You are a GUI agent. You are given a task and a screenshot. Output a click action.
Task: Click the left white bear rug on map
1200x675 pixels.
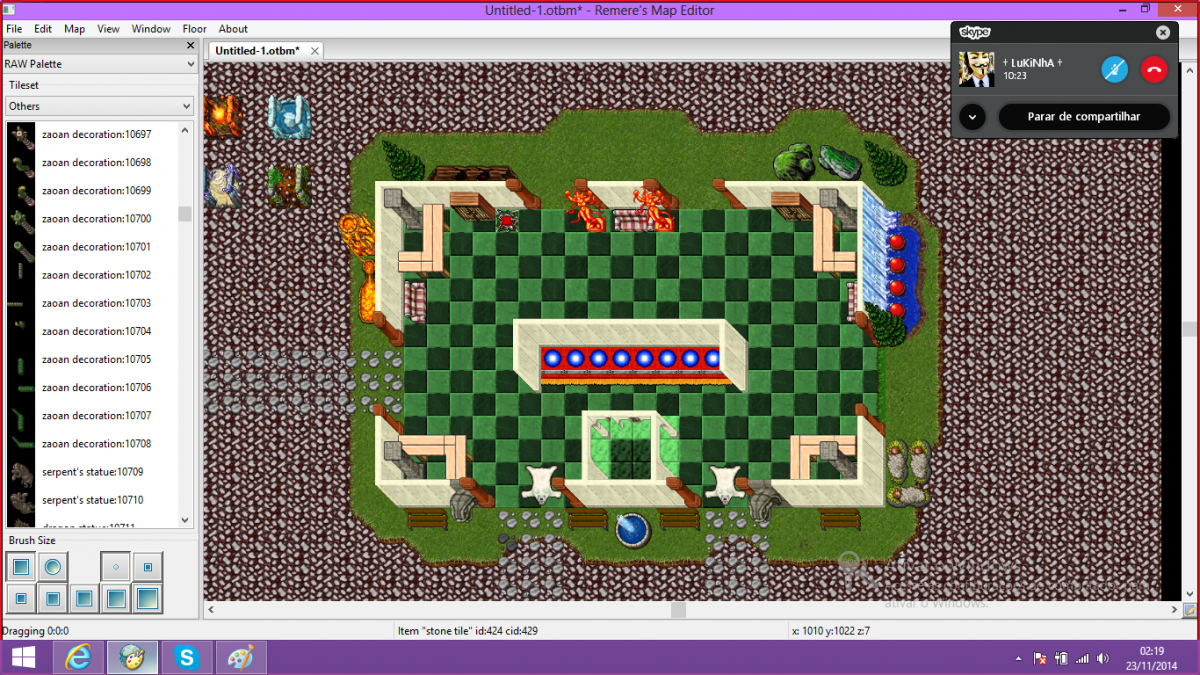543,484
